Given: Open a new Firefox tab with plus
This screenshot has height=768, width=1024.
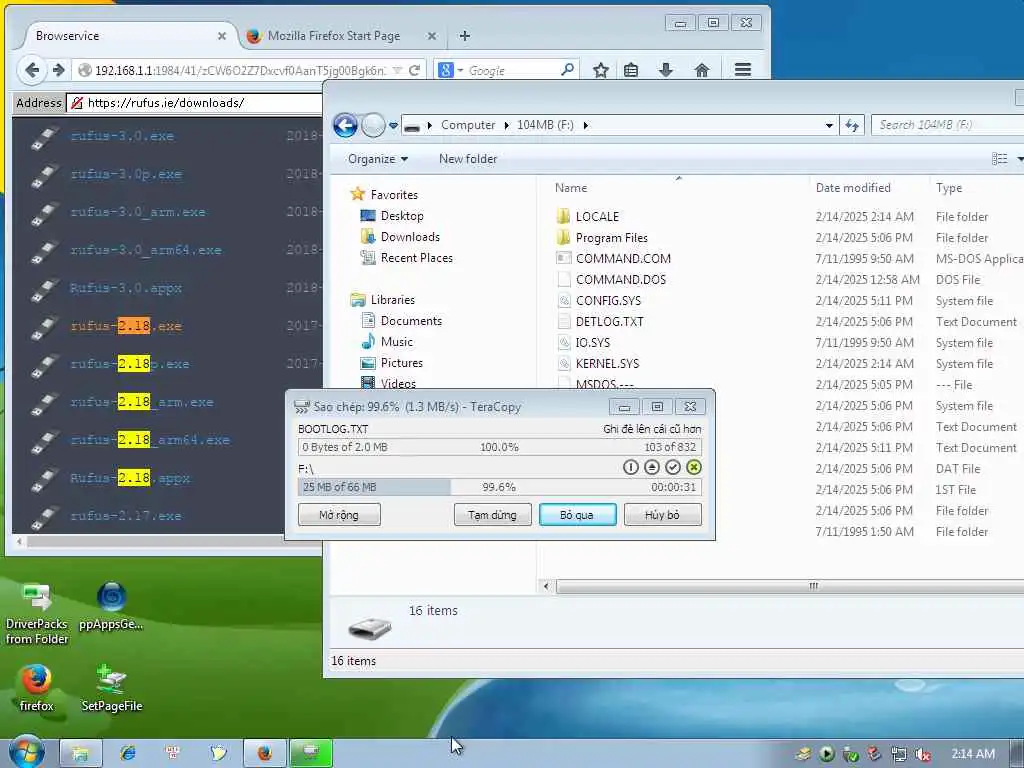Looking at the screenshot, I should click(464, 36).
